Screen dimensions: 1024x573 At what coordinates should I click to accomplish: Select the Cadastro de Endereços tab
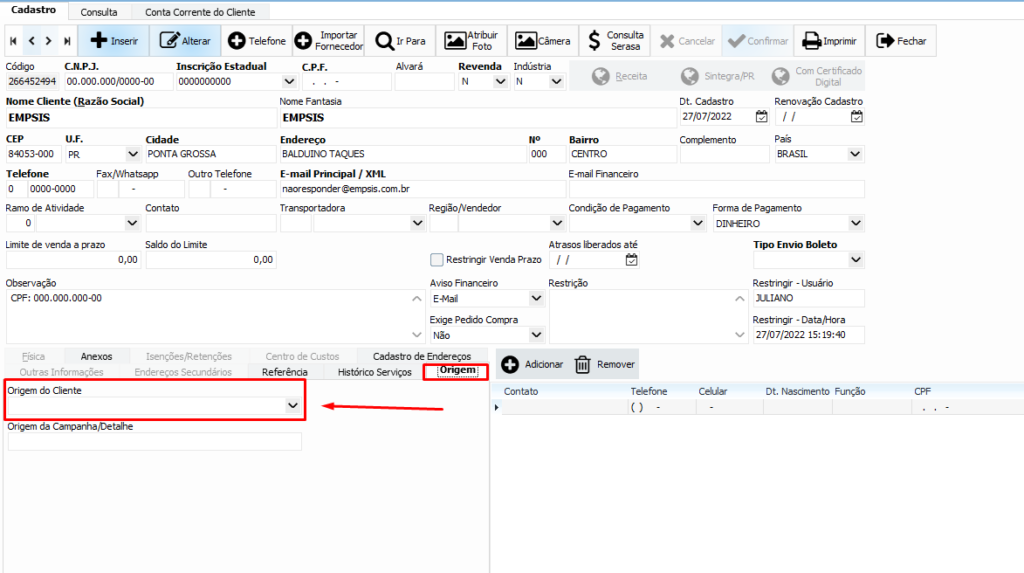coord(421,356)
